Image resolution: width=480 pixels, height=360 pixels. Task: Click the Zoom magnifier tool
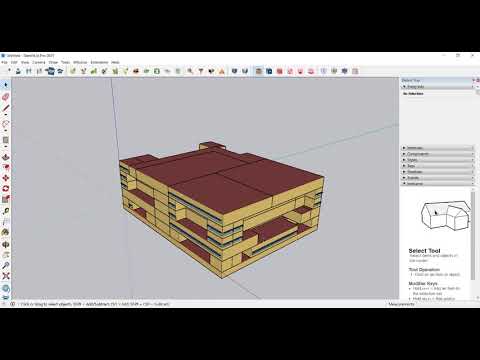(6, 265)
